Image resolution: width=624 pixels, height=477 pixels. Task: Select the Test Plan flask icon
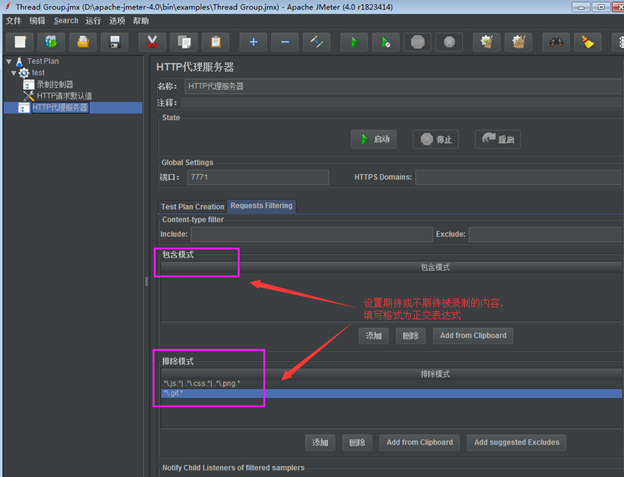click(19, 61)
